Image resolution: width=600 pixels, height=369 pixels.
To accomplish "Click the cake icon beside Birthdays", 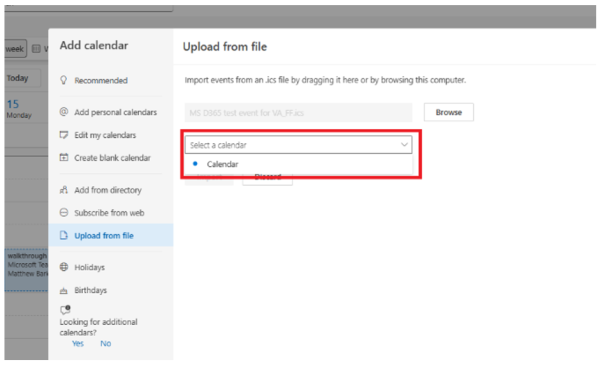I will tap(64, 291).
